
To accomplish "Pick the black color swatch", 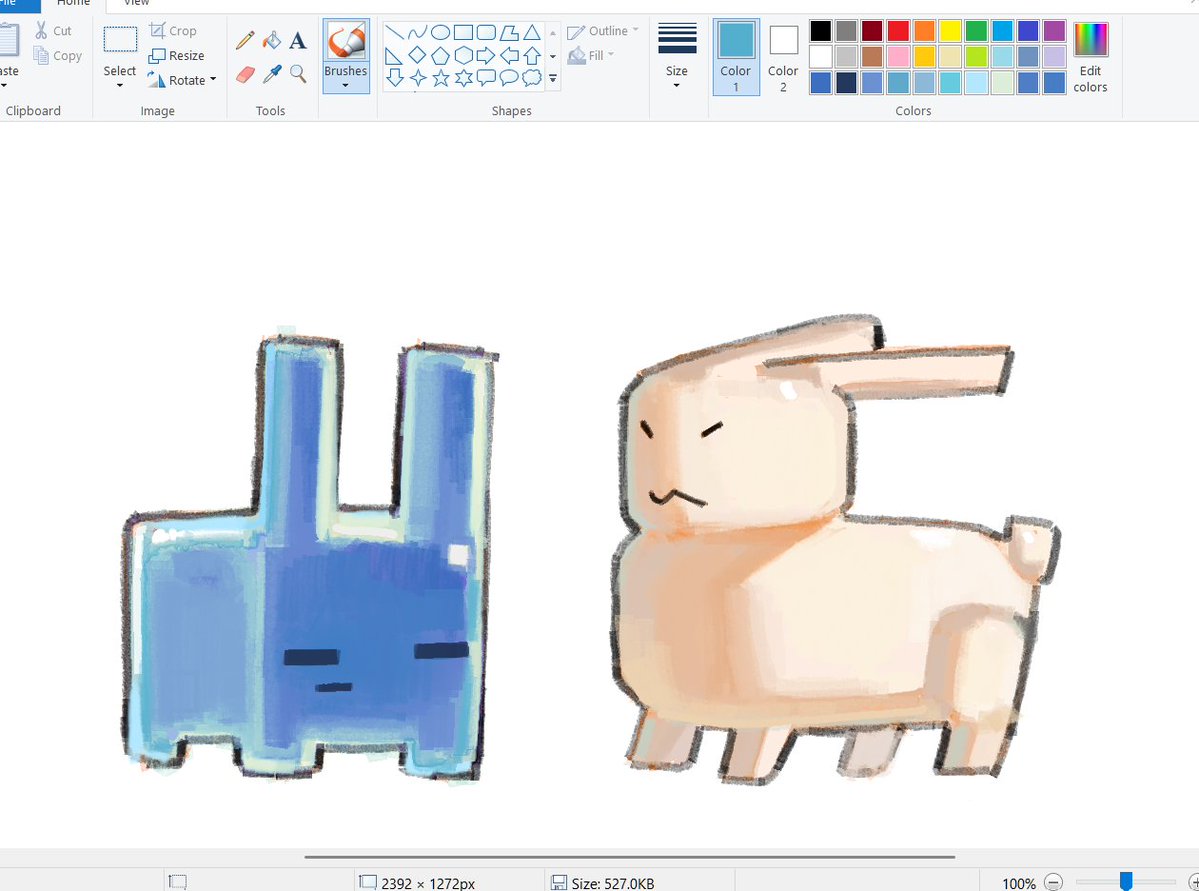I will (820, 31).
